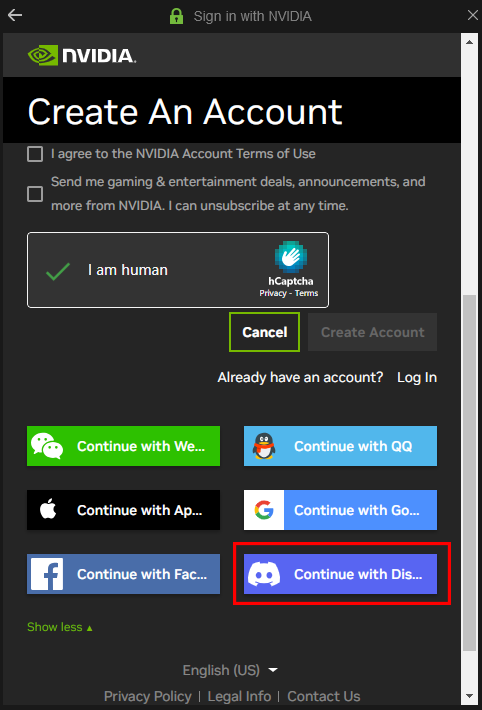Click the NVIDIA logo
This screenshot has width=482, height=710.
tap(82, 55)
